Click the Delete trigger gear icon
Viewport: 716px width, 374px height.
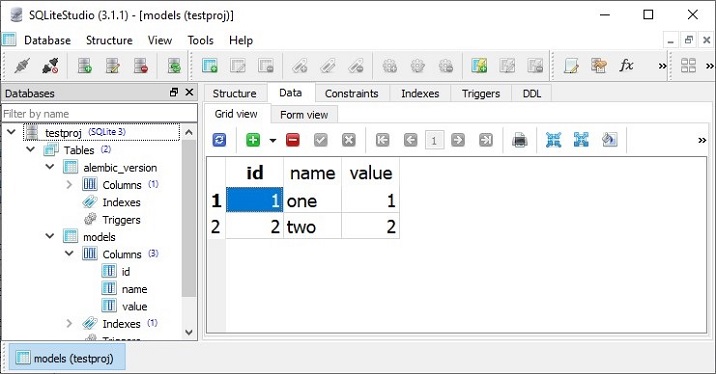pyautogui.click(x=446, y=66)
